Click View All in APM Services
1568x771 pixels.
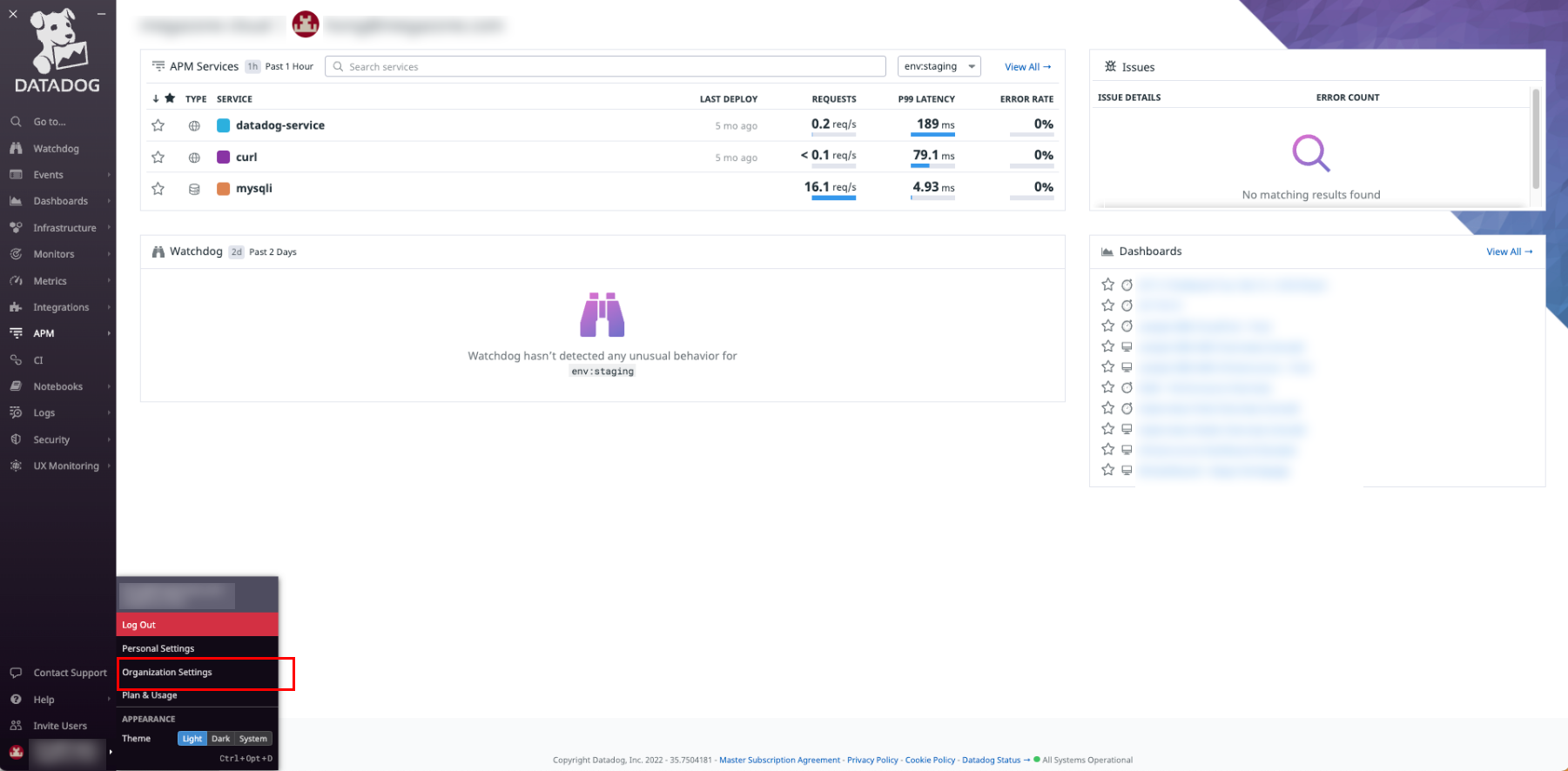pos(1027,67)
